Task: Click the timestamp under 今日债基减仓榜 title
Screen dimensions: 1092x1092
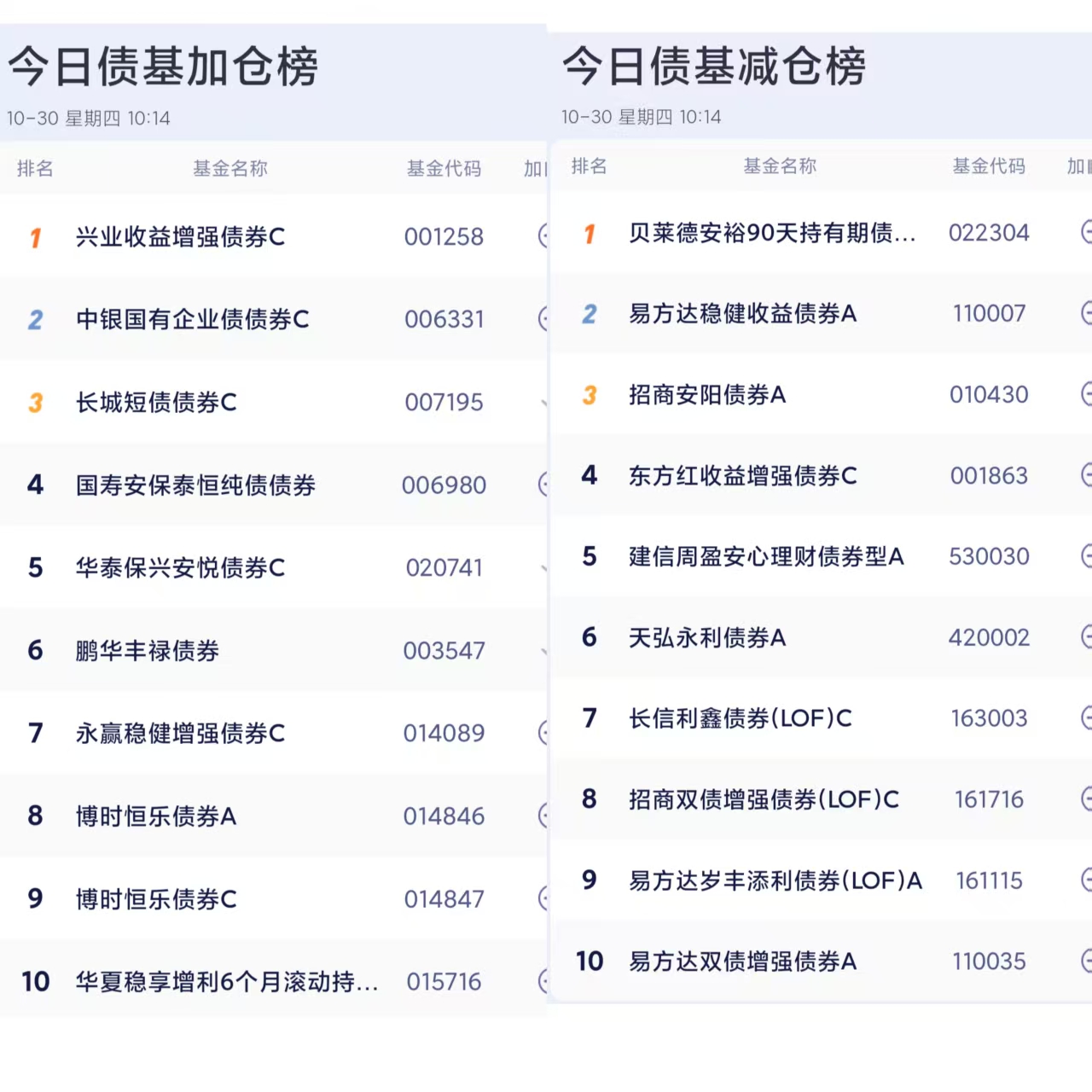Action: click(642, 117)
